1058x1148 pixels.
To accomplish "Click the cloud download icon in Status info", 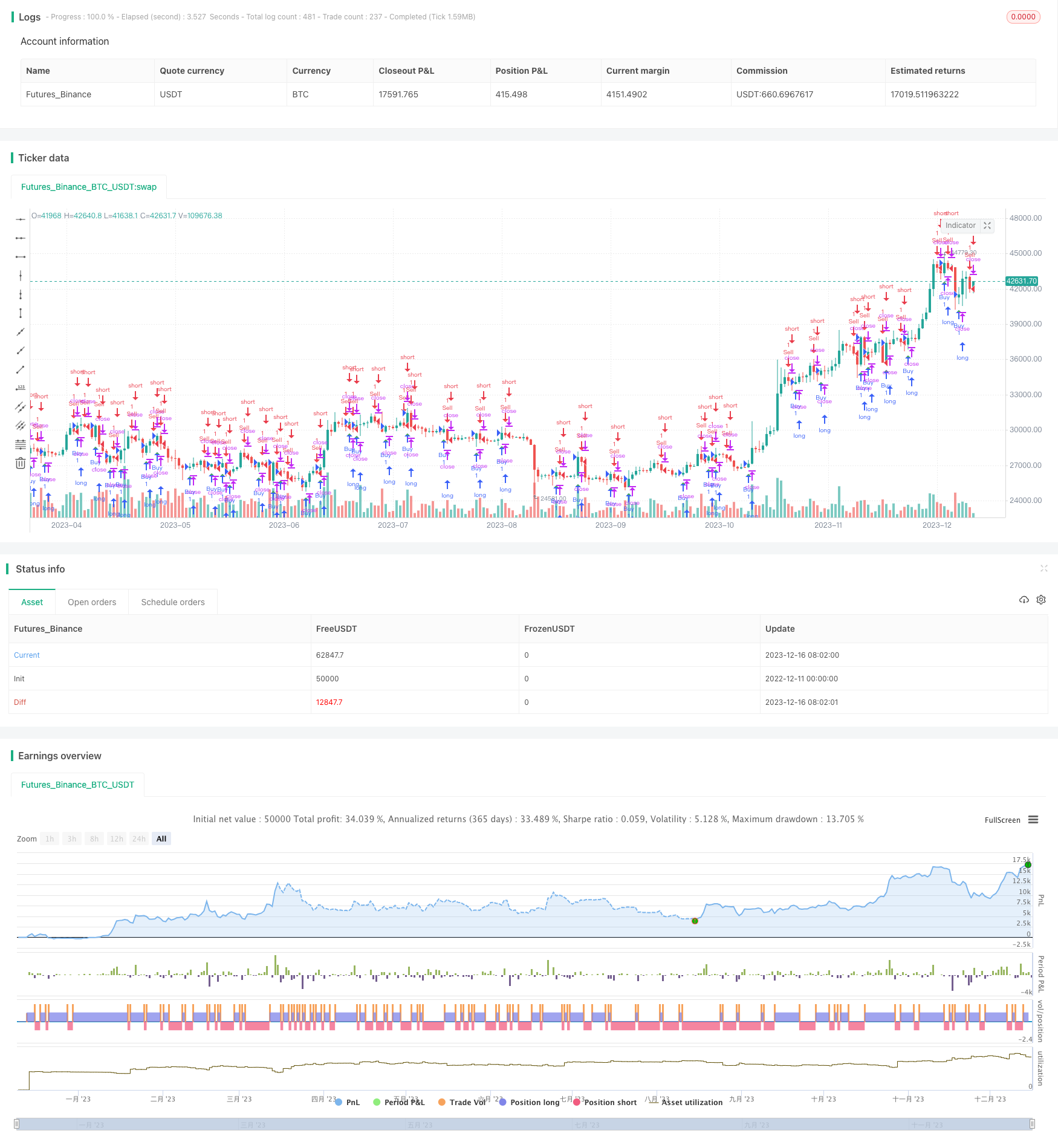I will (1024, 600).
